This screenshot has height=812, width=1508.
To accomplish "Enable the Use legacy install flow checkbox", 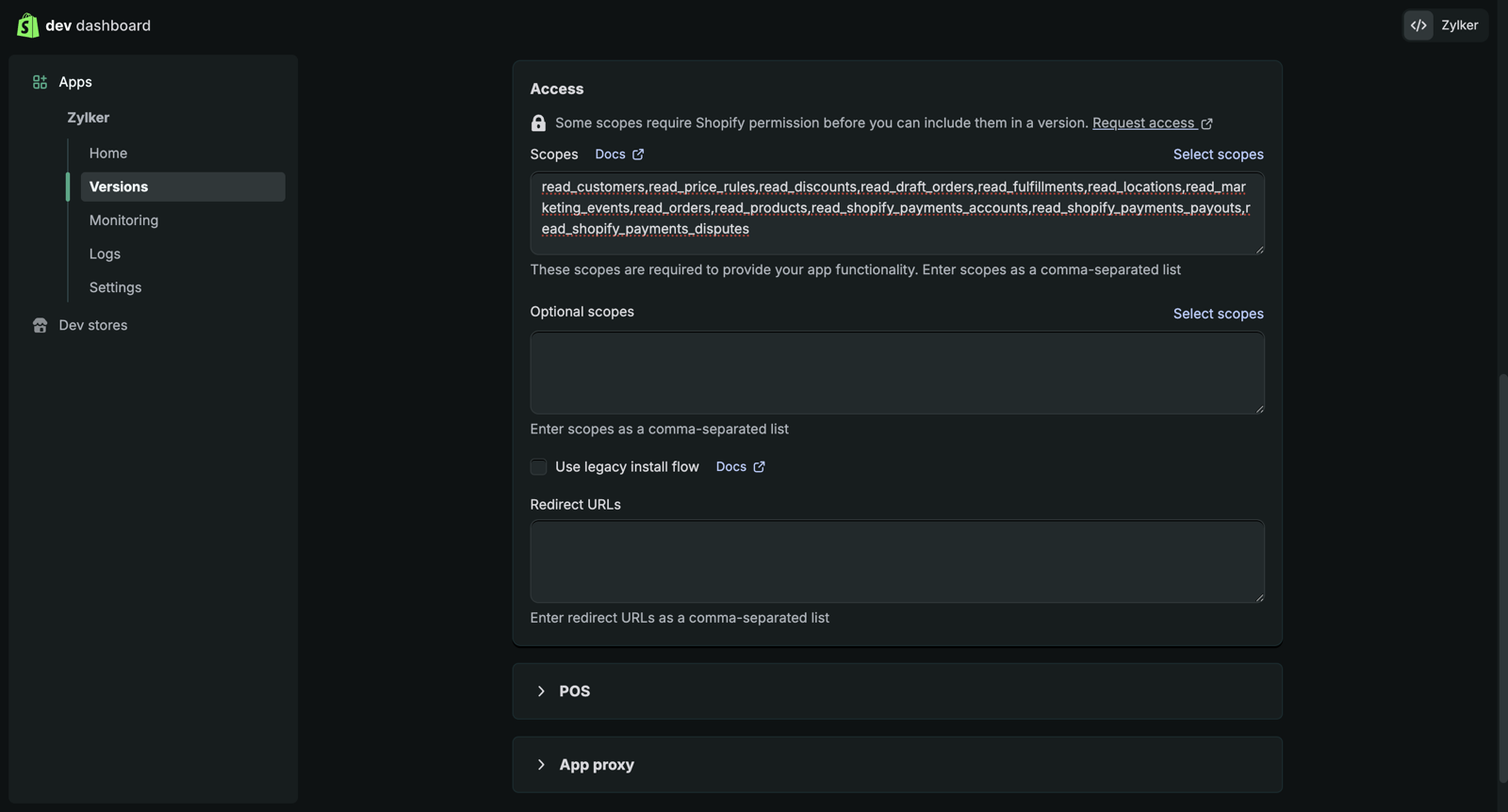I will [538, 467].
